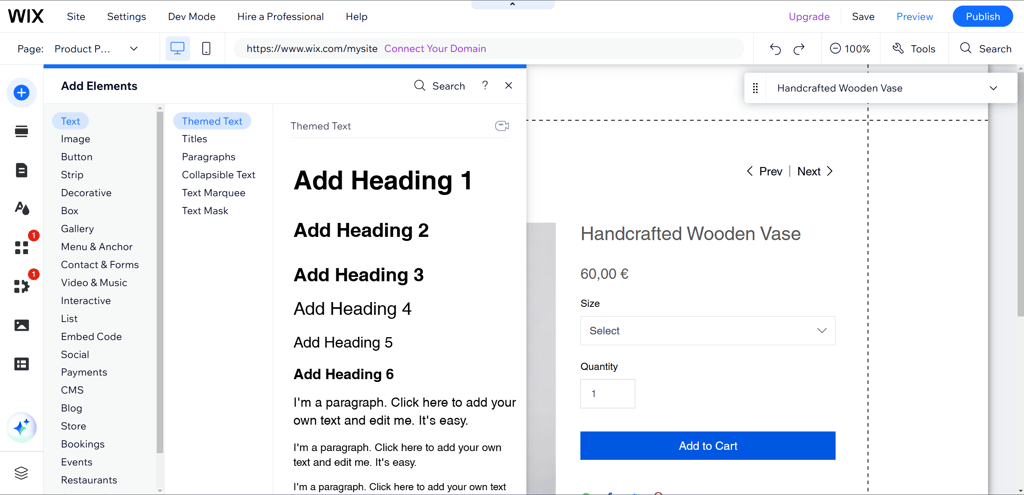This screenshot has height=495, width=1024.
Task: Open the Help menu
Action: (x=357, y=16)
